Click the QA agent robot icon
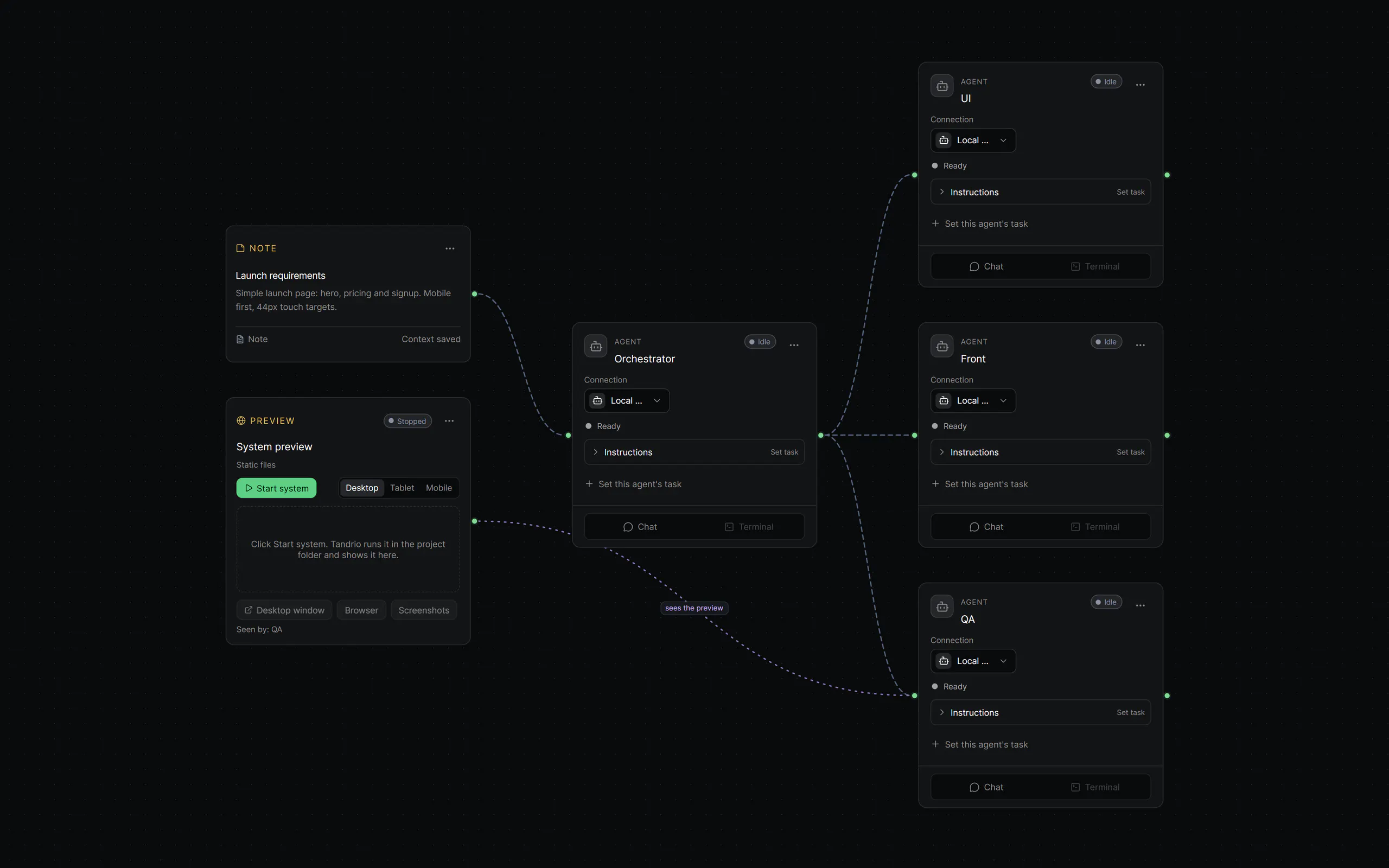Viewport: 1389px width, 868px height. (x=942, y=606)
